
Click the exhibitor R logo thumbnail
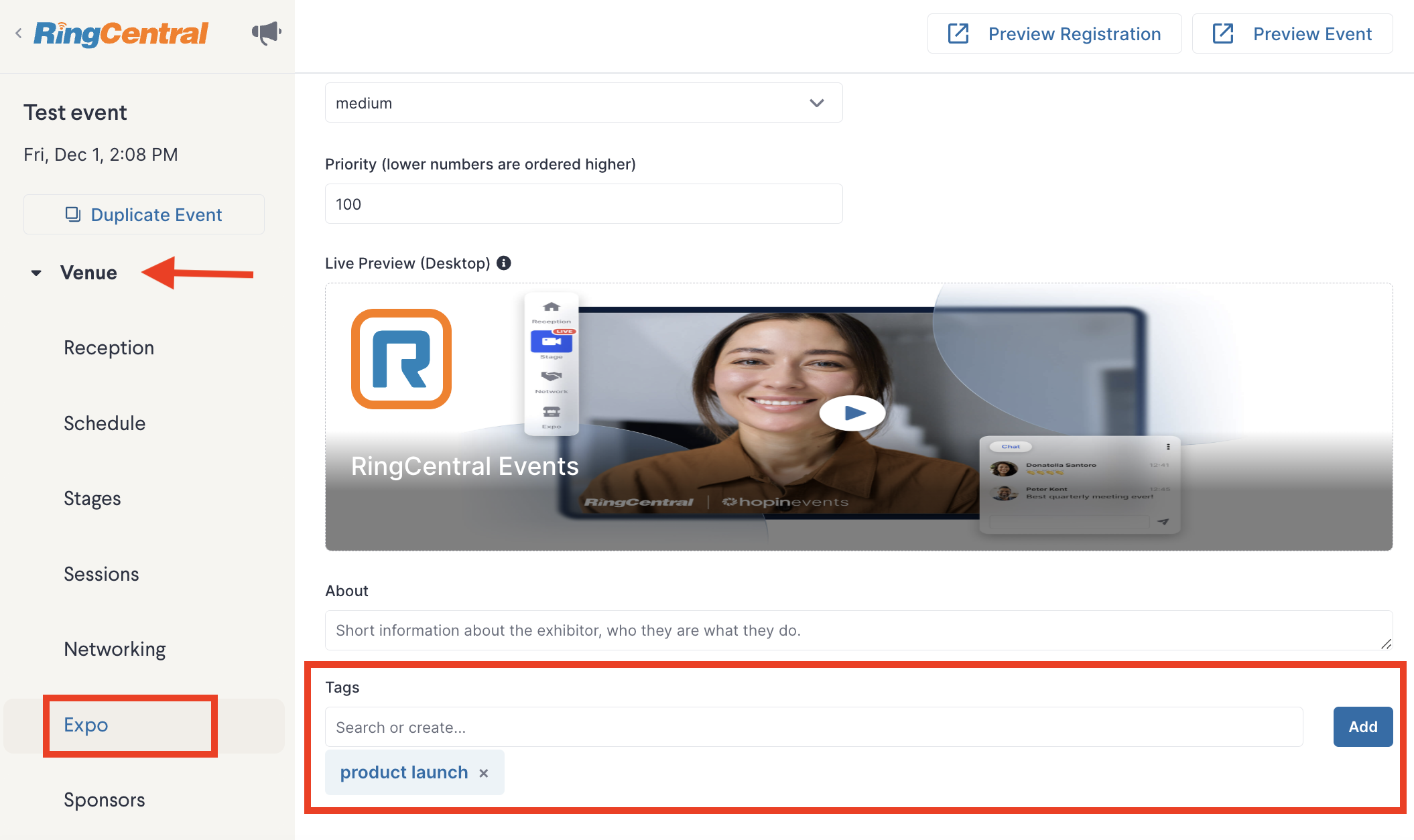click(x=401, y=359)
